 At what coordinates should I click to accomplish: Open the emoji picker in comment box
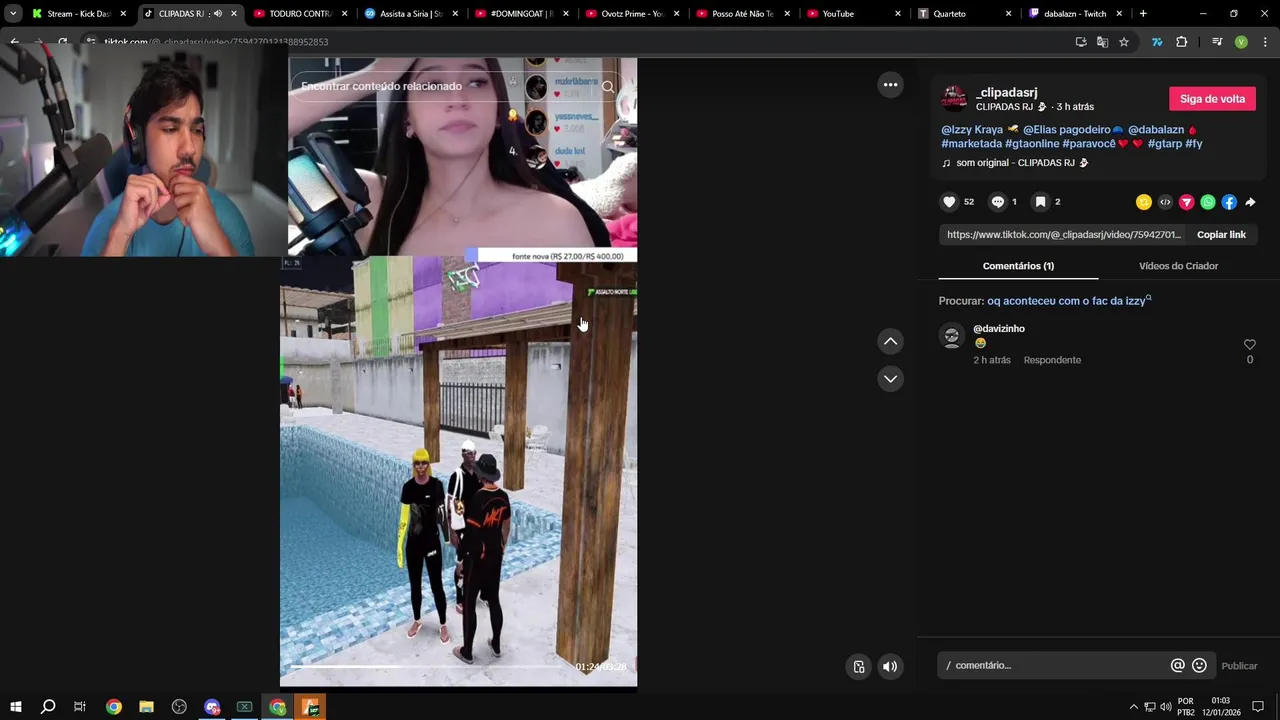pyautogui.click(x=1199, y=666)
